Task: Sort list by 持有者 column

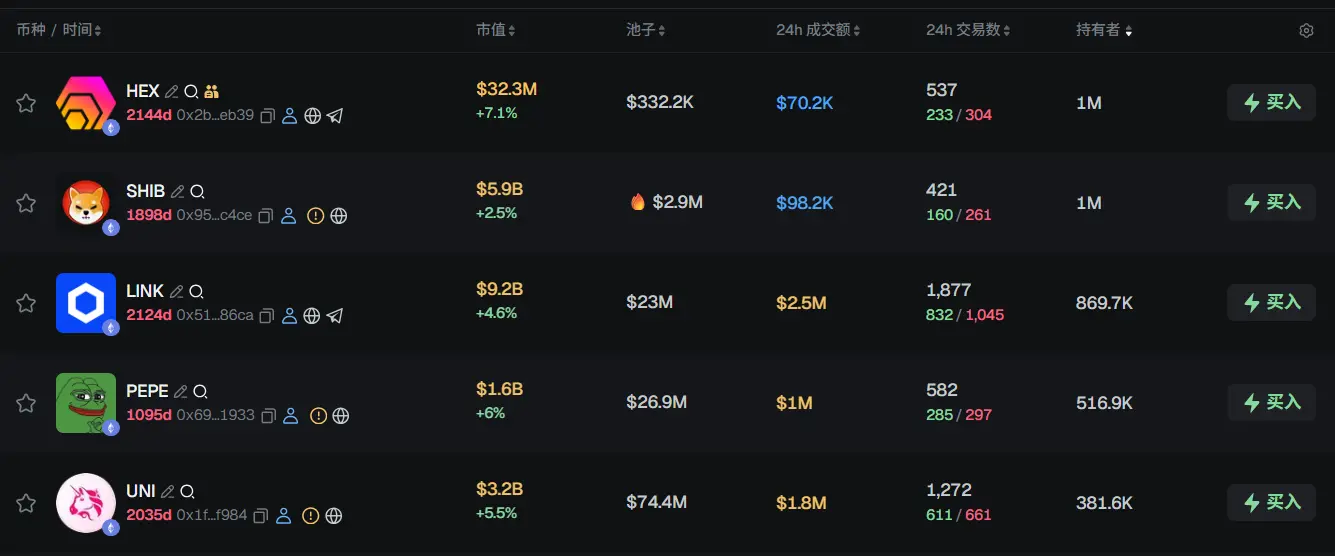Action: pos(1103,31)
